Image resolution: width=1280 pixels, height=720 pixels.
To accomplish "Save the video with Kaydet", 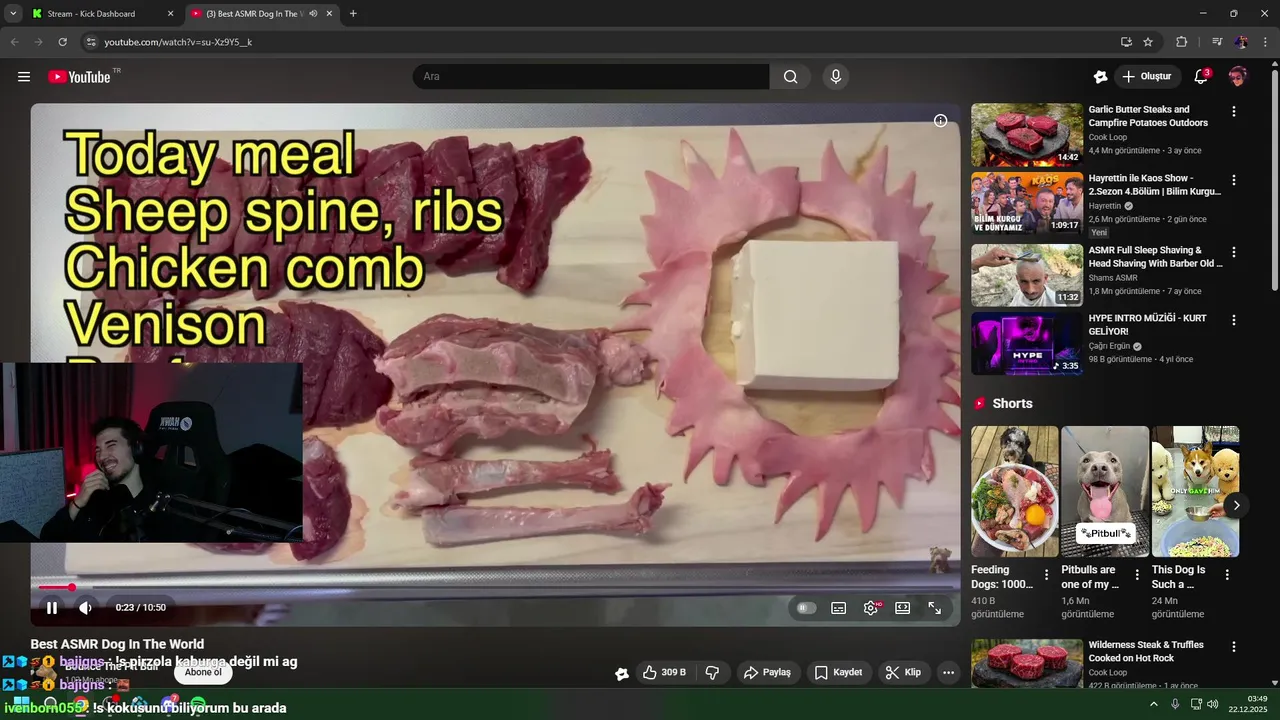I will (x=838, y=672).
